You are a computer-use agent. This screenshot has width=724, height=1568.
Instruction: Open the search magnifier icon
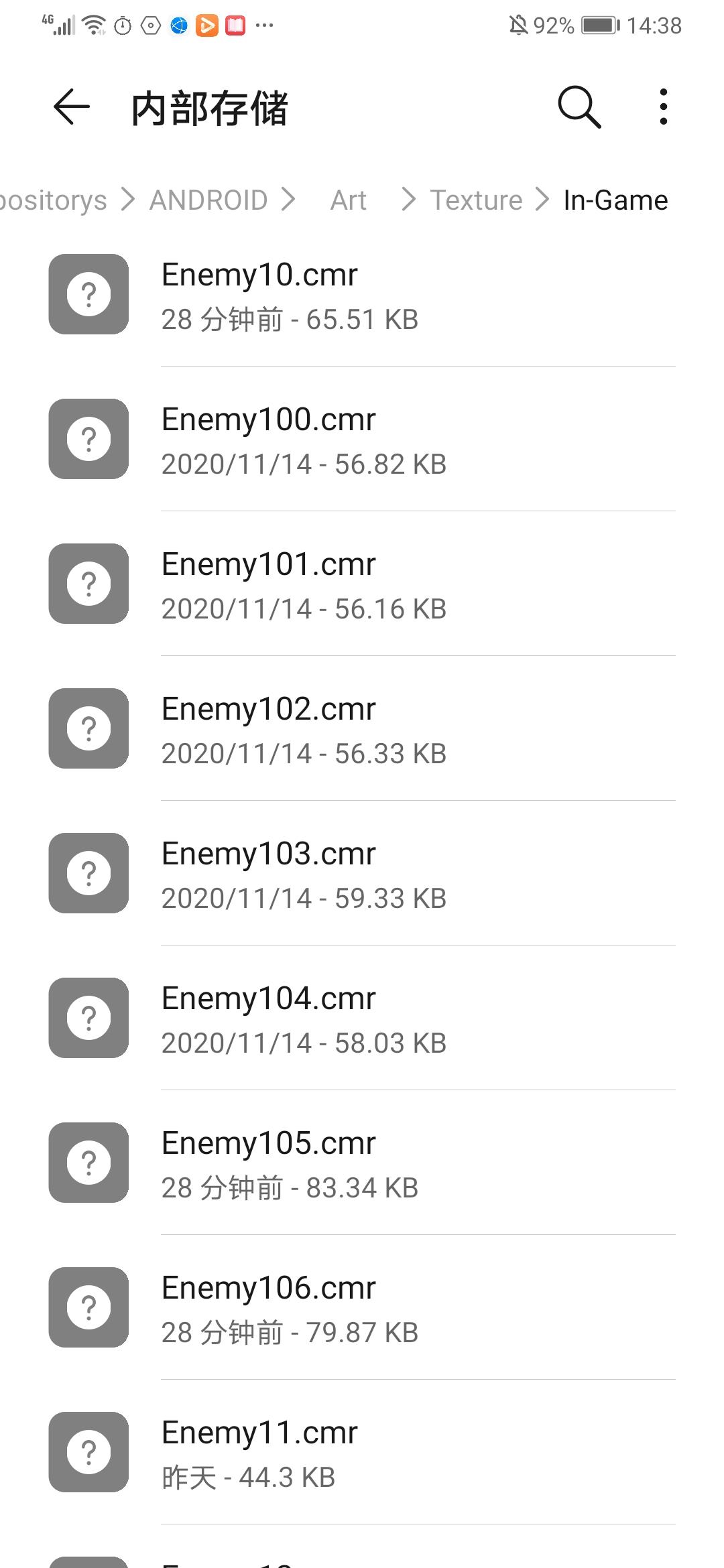[x=579, y=107]
